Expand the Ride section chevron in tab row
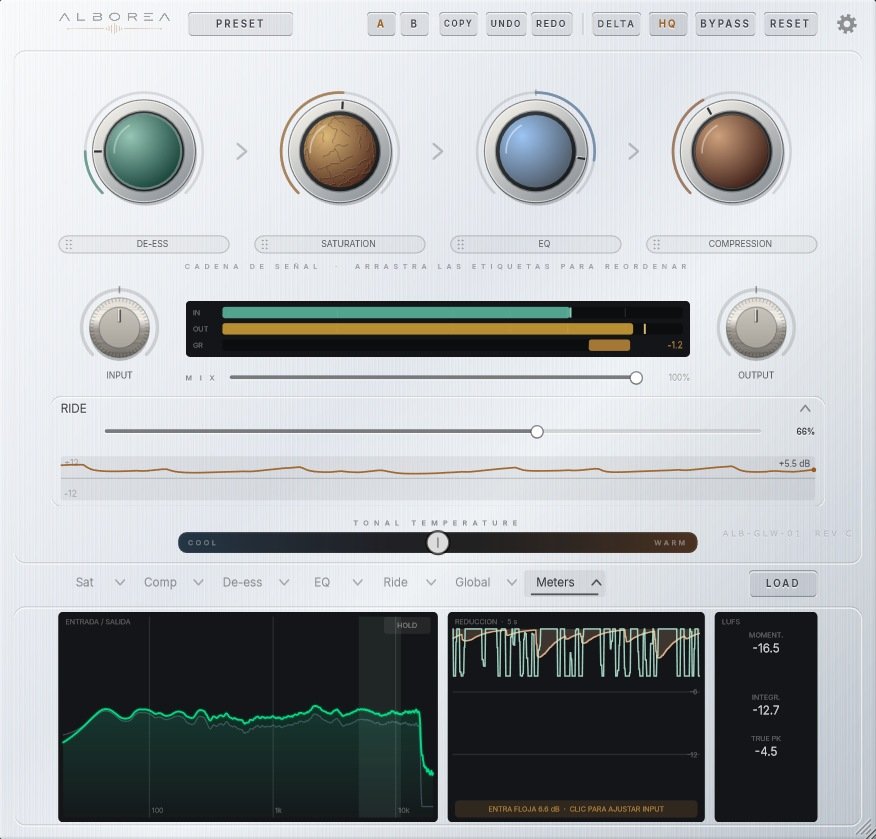876x839 pixels. click(431, 583)
